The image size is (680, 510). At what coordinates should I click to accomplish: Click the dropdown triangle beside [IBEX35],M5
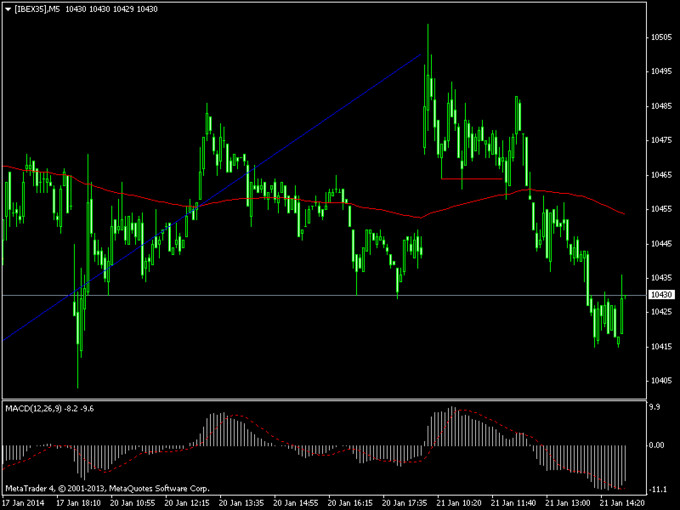[x=8, y=9]
